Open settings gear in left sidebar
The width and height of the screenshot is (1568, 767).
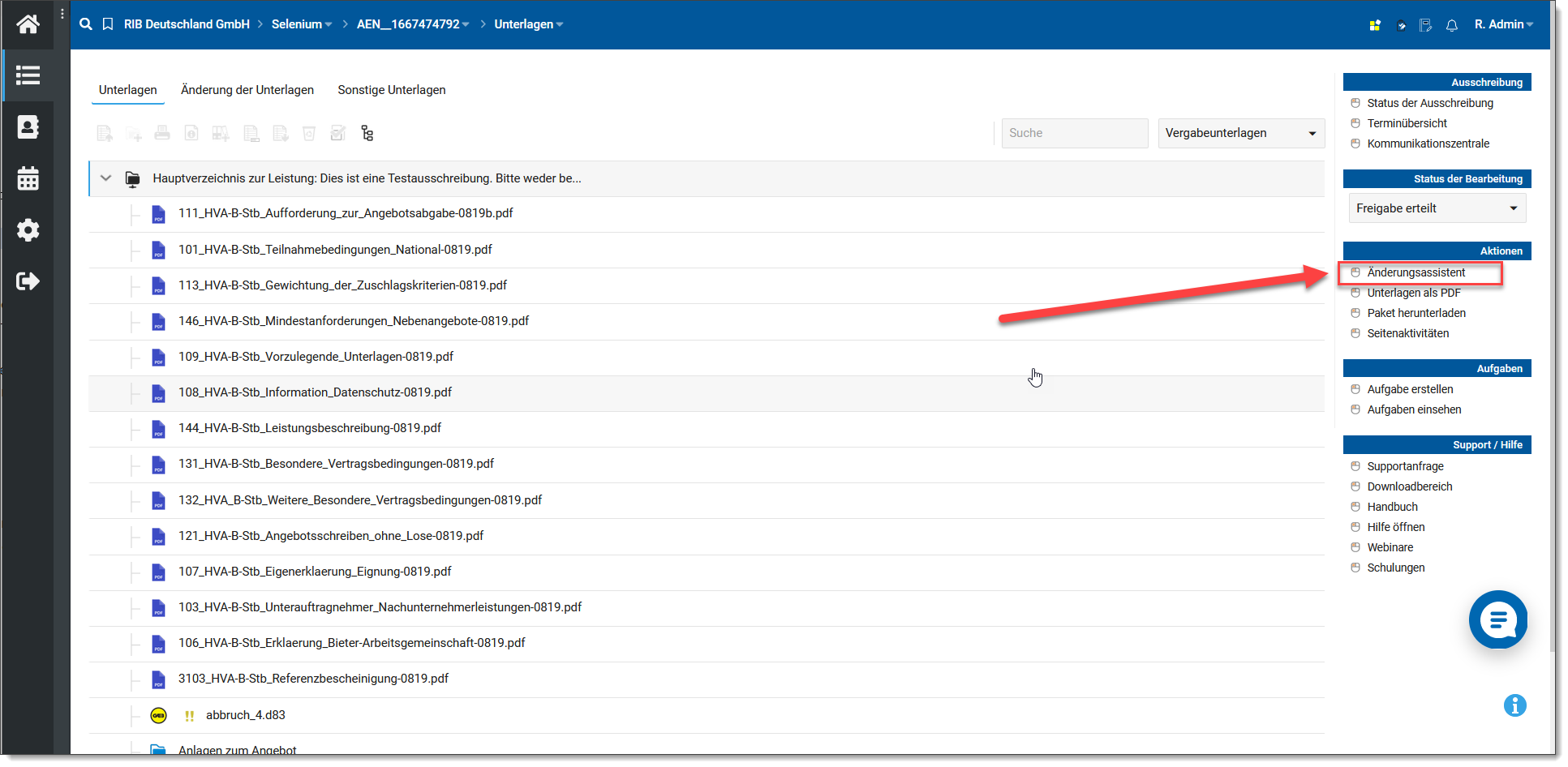pyautogui.click(x=28, y=230)
